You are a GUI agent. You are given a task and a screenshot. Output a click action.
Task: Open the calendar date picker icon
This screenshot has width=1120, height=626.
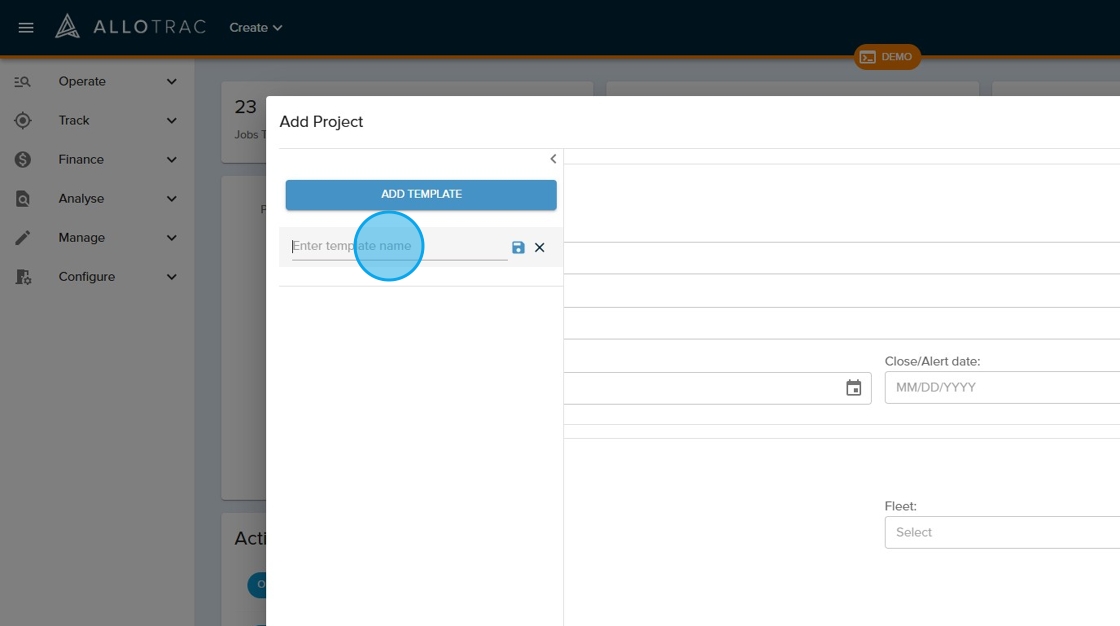(853, 388)
